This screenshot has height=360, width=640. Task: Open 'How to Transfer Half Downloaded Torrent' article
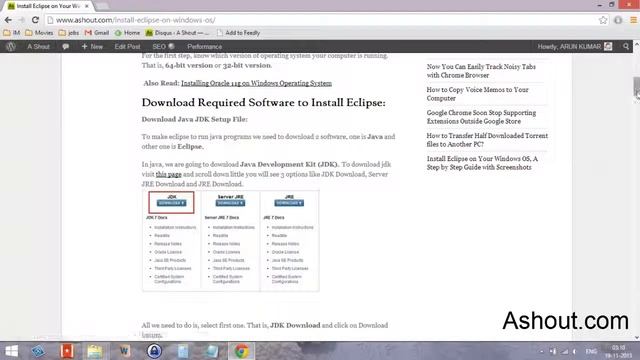point(487,140)
